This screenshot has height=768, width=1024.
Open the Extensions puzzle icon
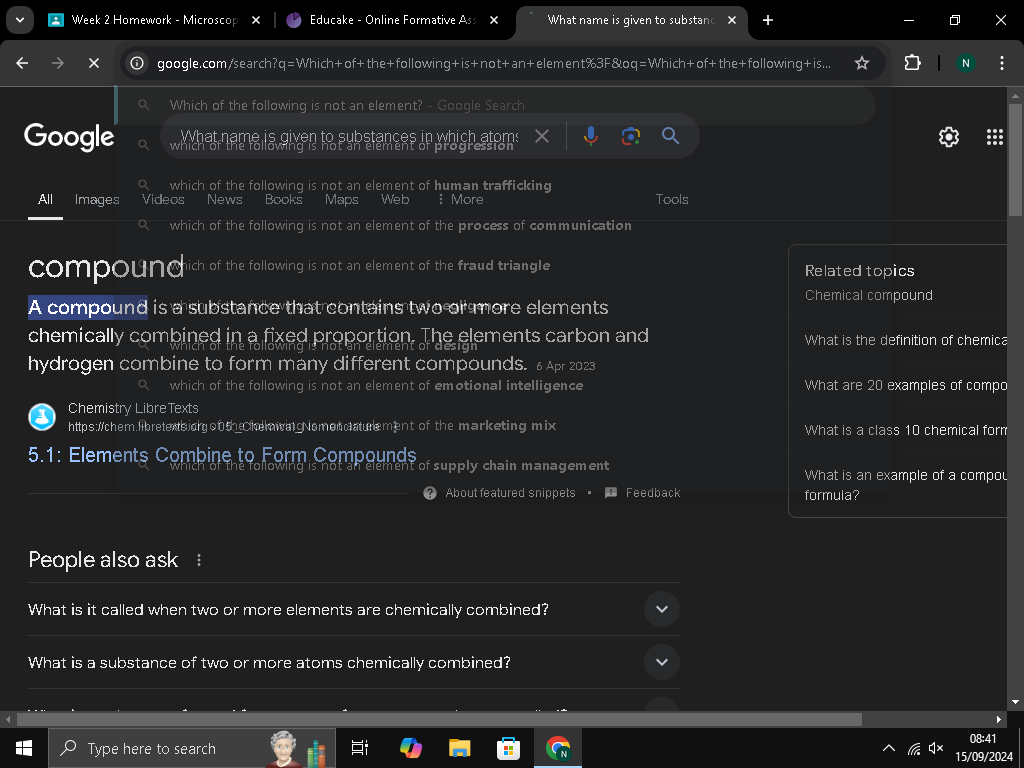pos(912,63)
